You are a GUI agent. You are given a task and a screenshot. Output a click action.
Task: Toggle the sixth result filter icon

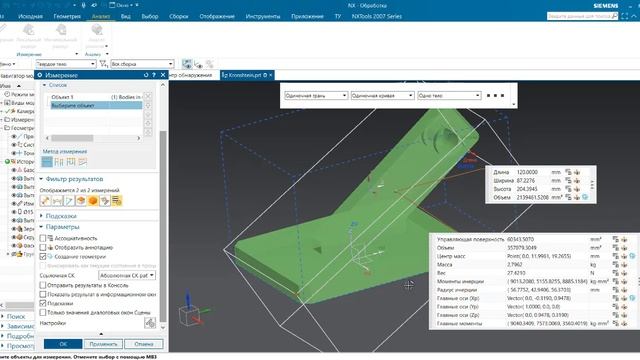tap(105, 200)
